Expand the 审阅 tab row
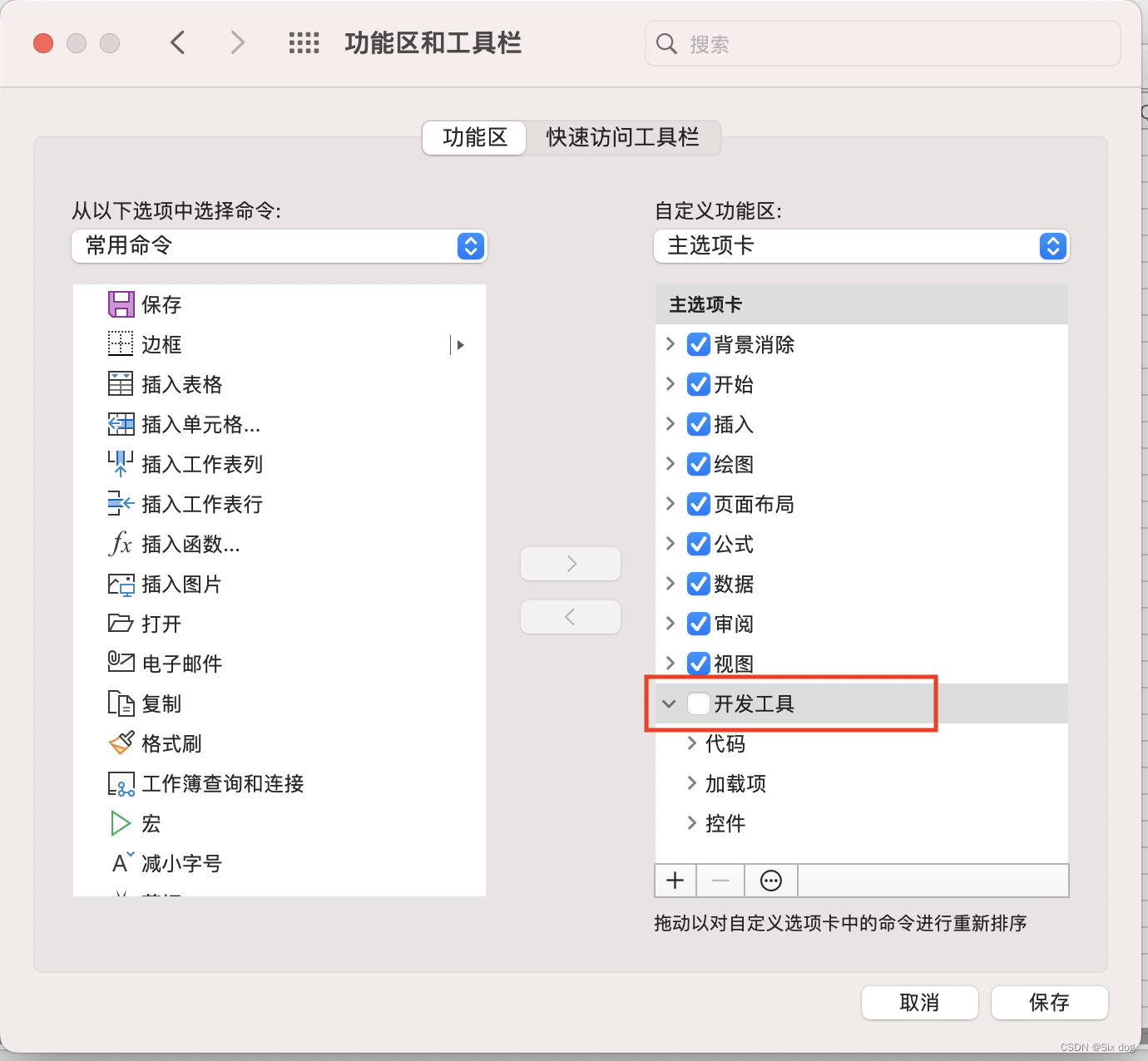Viewport: 1148px width, 1061px height. click(670, 623)
